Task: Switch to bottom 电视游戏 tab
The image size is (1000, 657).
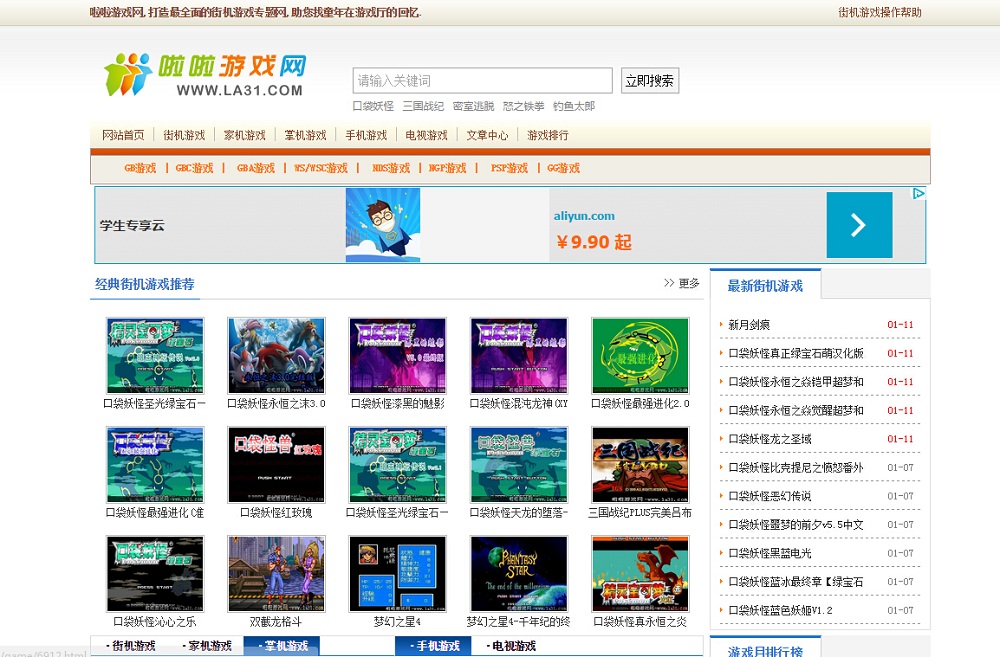Action: click(x=510, y=646)
